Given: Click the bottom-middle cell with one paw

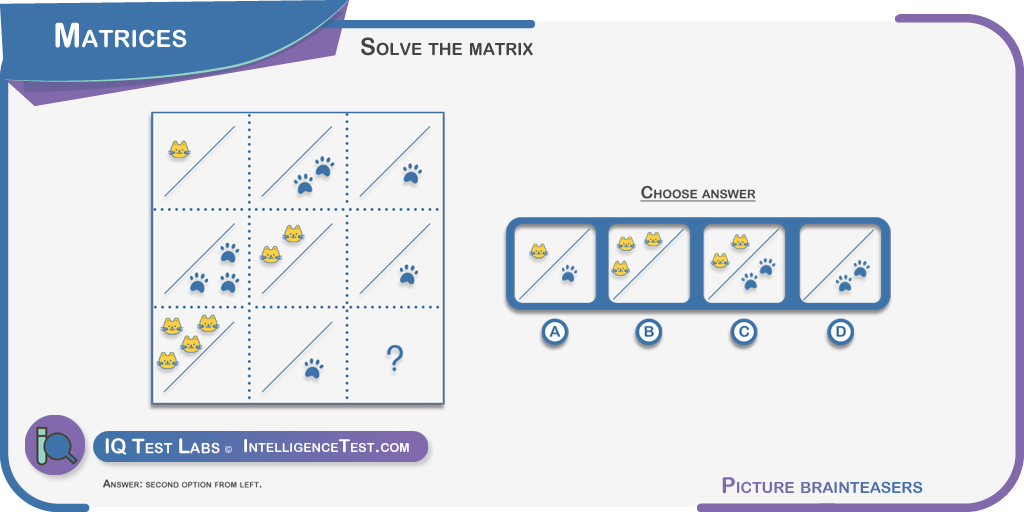Looking at the screenshot, I should pos(298,355).
